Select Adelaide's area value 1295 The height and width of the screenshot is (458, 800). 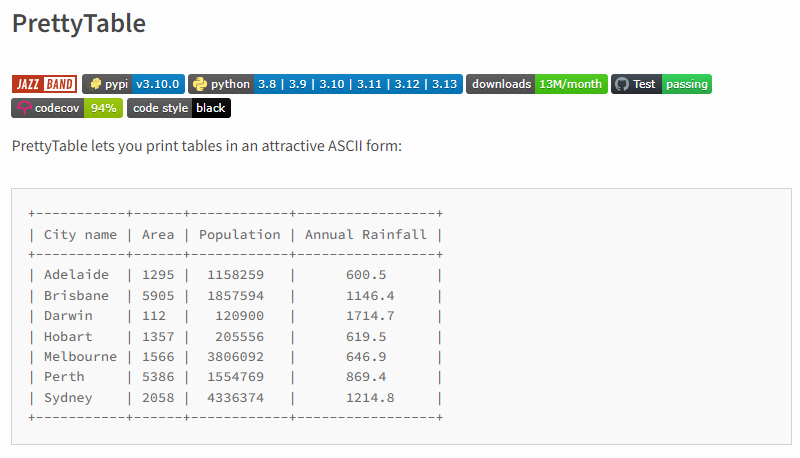coord(158,275)
